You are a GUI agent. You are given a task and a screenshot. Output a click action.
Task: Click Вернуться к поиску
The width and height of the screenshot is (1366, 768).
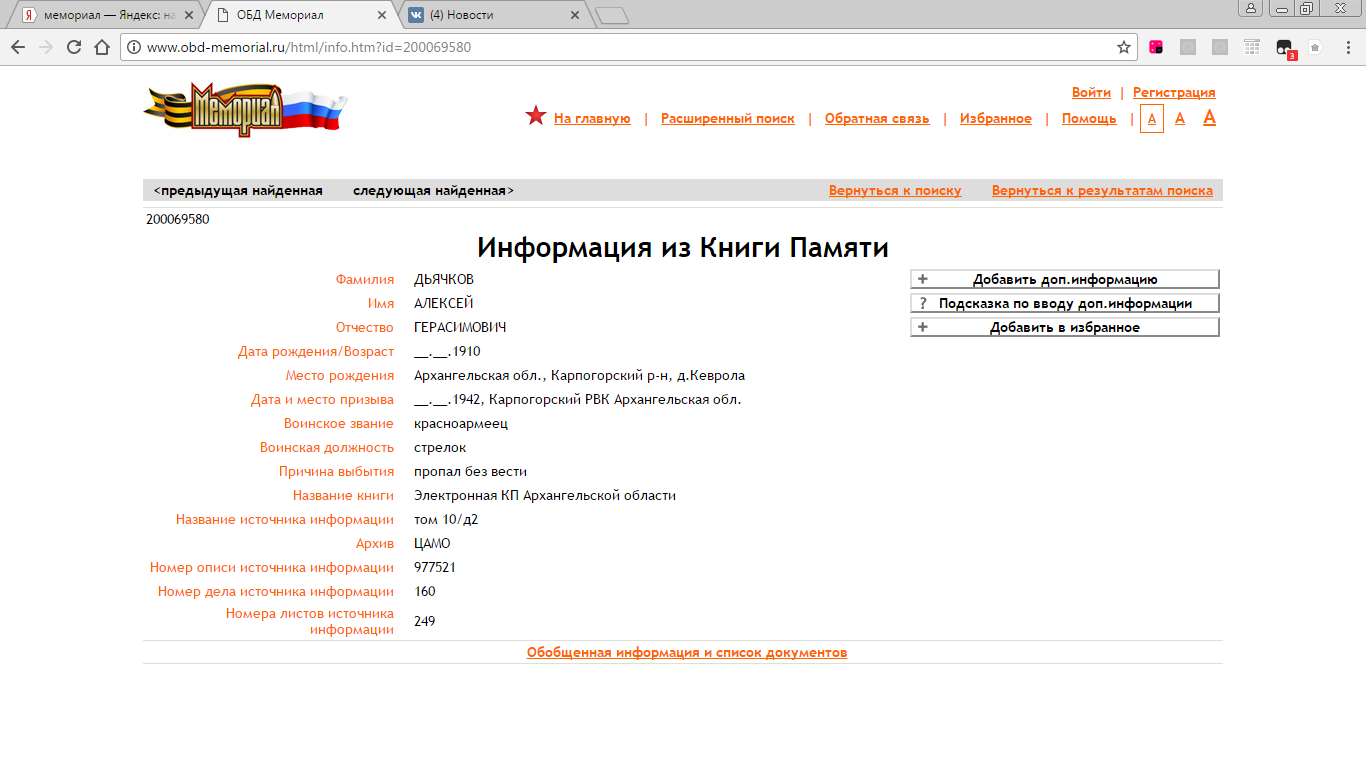pyautogui.click(x=895, y=190)
